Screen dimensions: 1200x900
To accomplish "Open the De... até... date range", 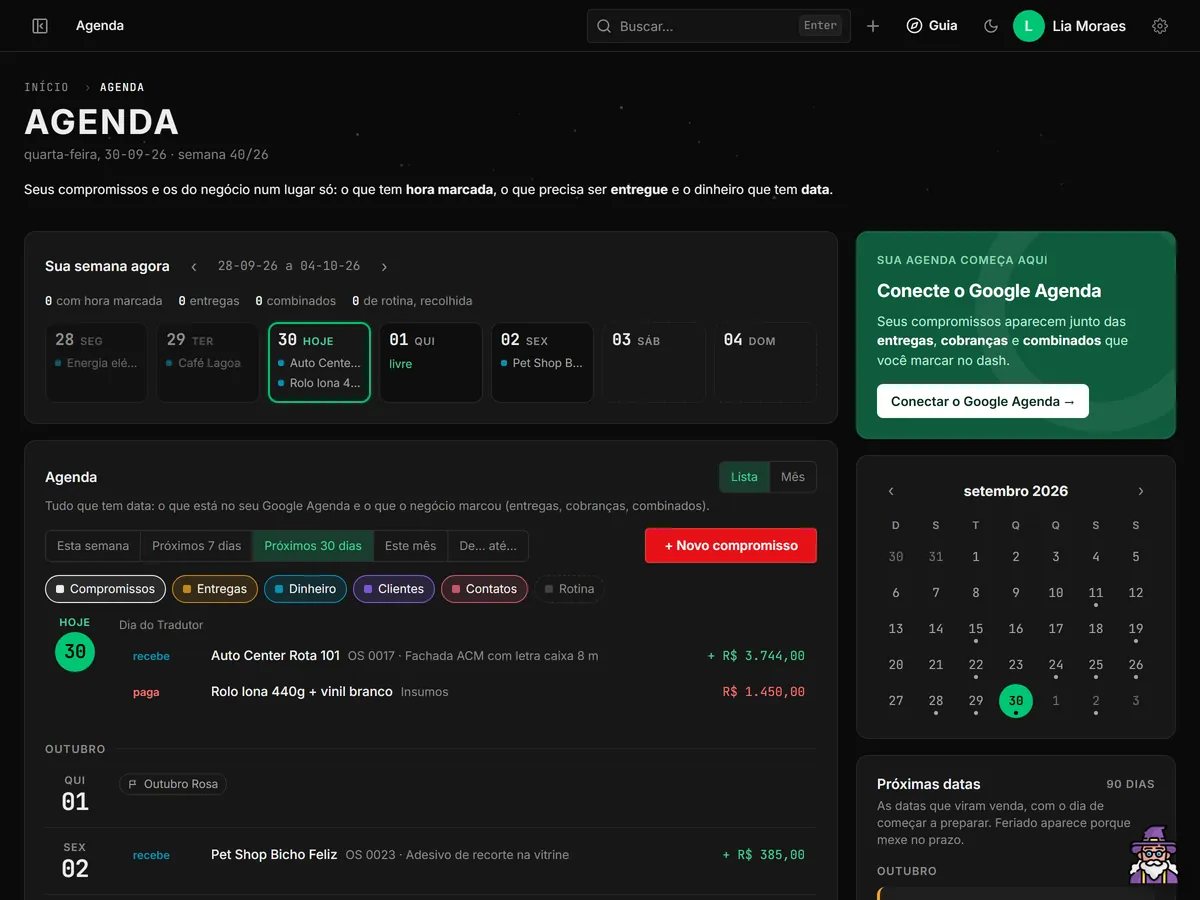I will 488,546.
